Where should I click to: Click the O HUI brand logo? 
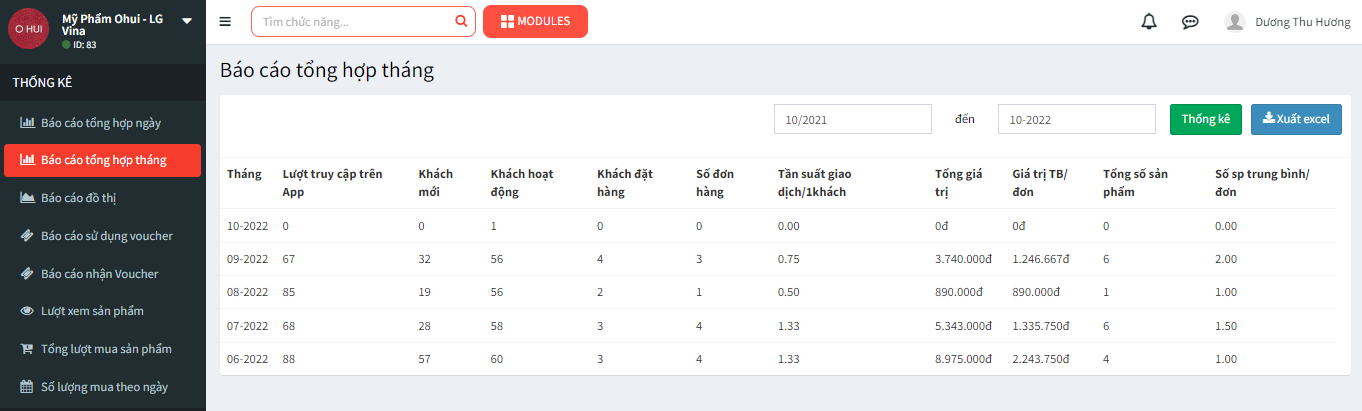pos(28,28)
